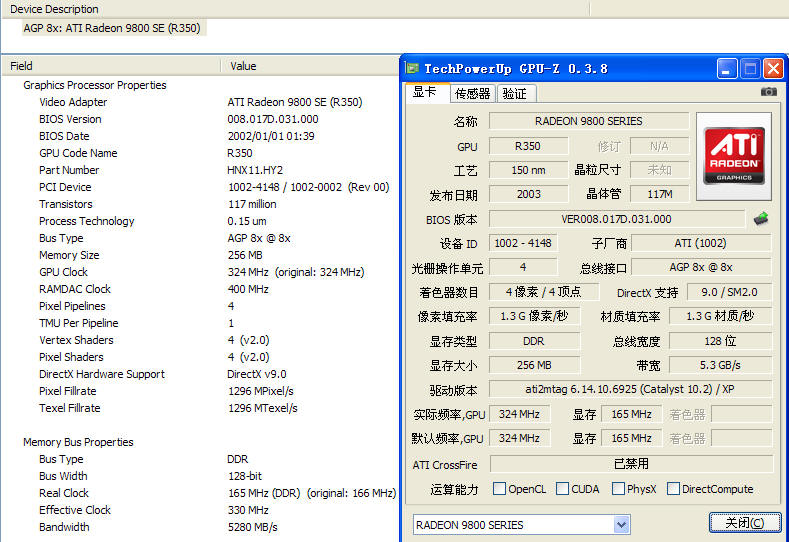This screenshot has height=542, width=789.
Task: Click the GPU-Z name field RADEON 9800 SERIES
Action: [589, 121]
